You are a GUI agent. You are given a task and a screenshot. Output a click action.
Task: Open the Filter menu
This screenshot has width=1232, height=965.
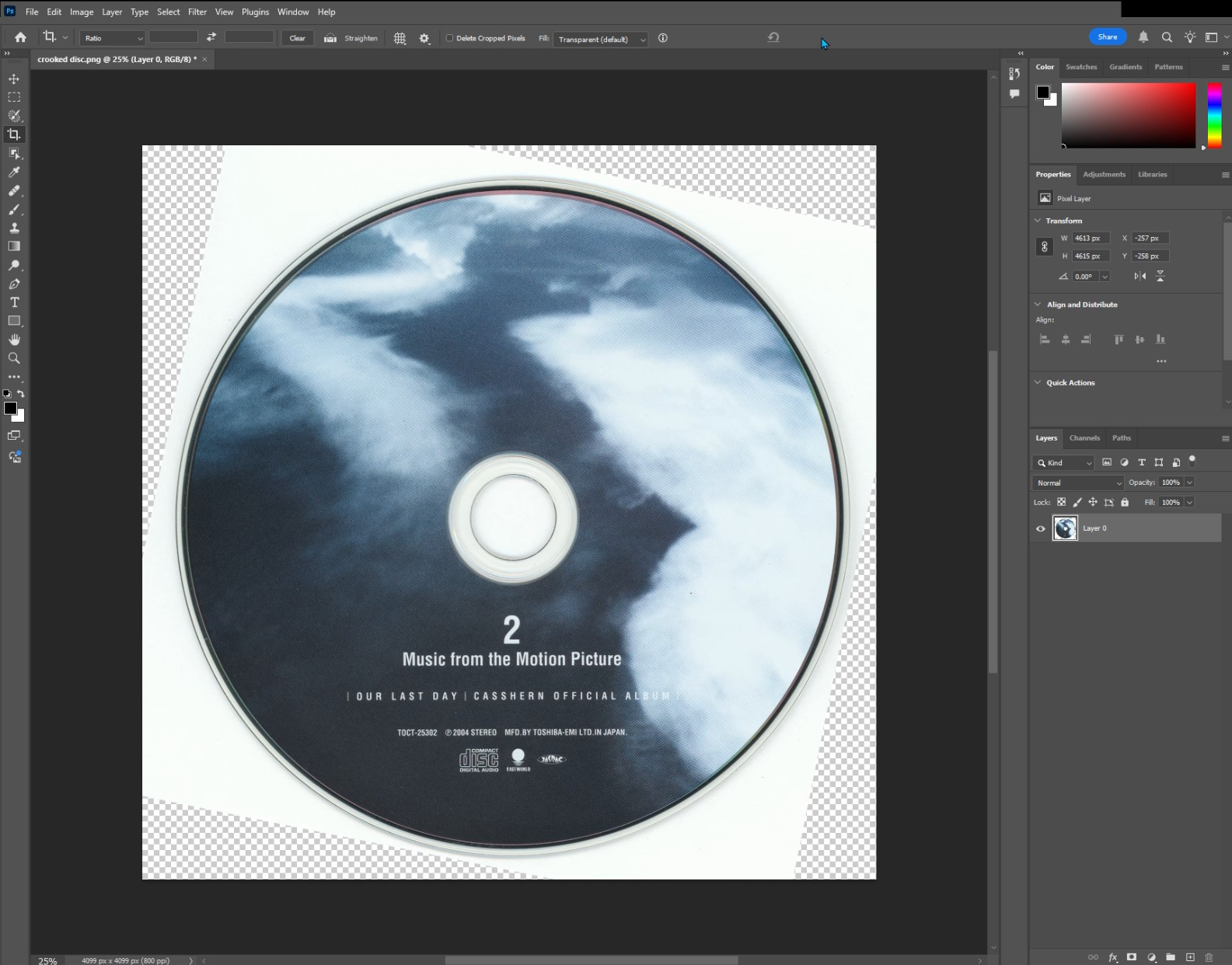click(197, 12)
